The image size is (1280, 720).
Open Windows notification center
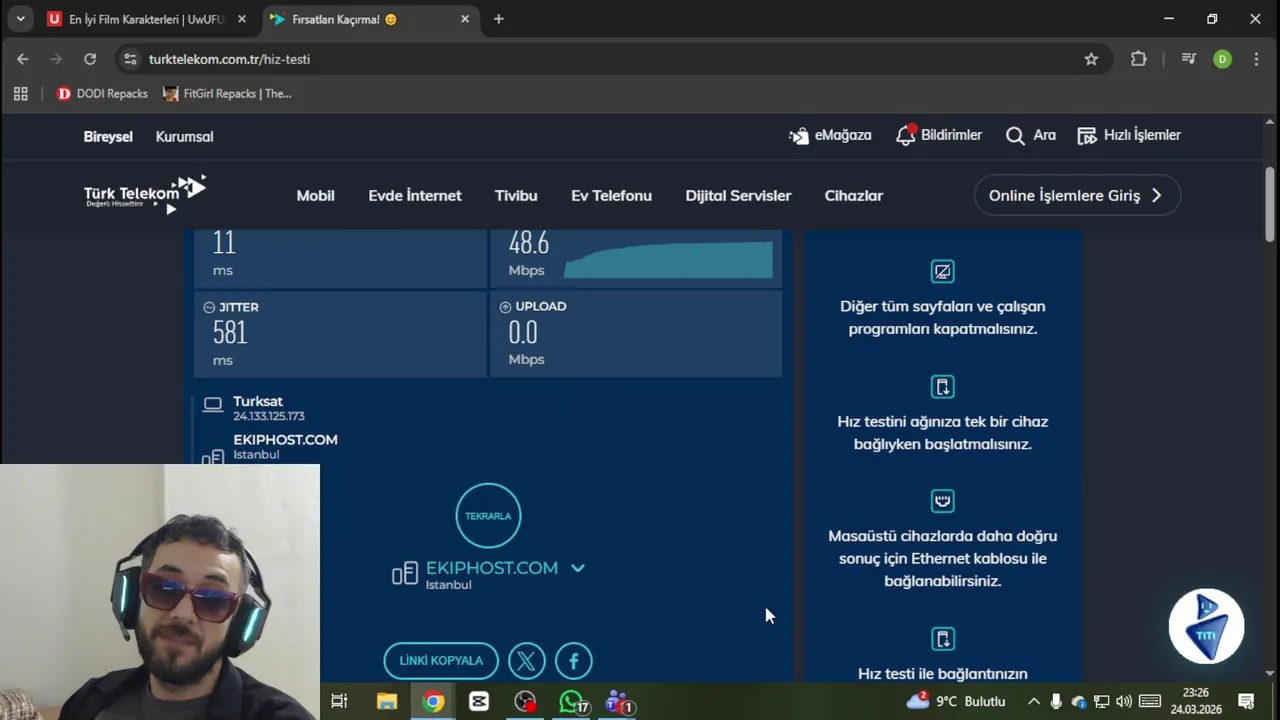[1246, 702]
